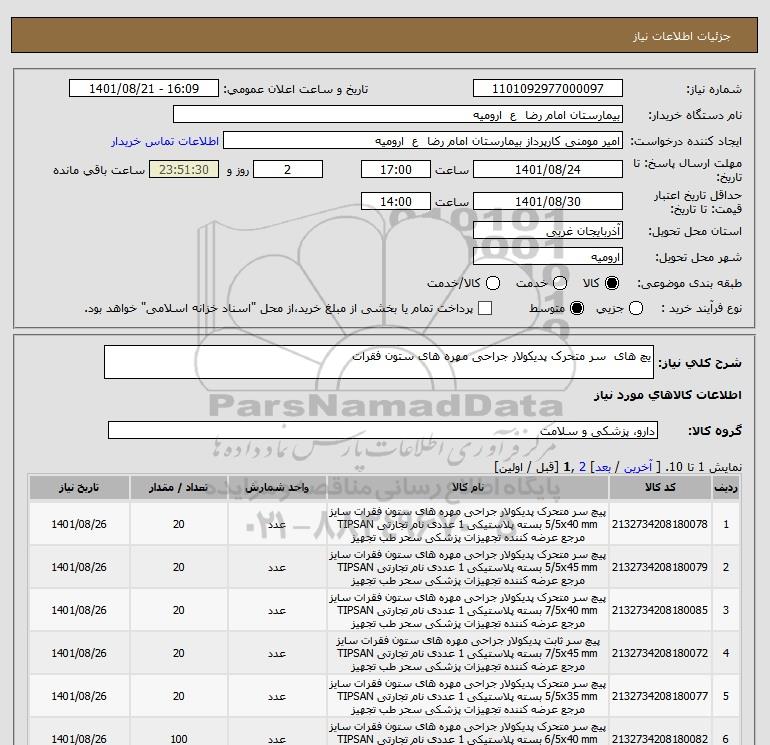This screenshot has width=770, height=745.
Task: Click row 3 product name with 7/5x40 mm
Action: [x=468, y=610]
